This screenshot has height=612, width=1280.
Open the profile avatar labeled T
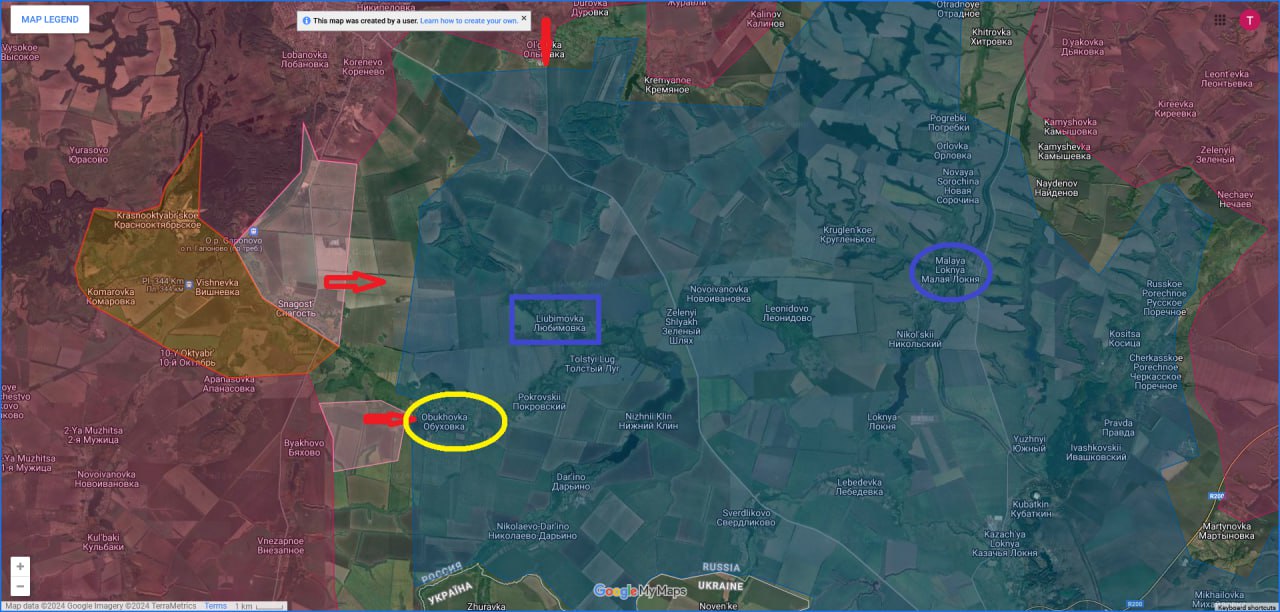click(1250, 19)
